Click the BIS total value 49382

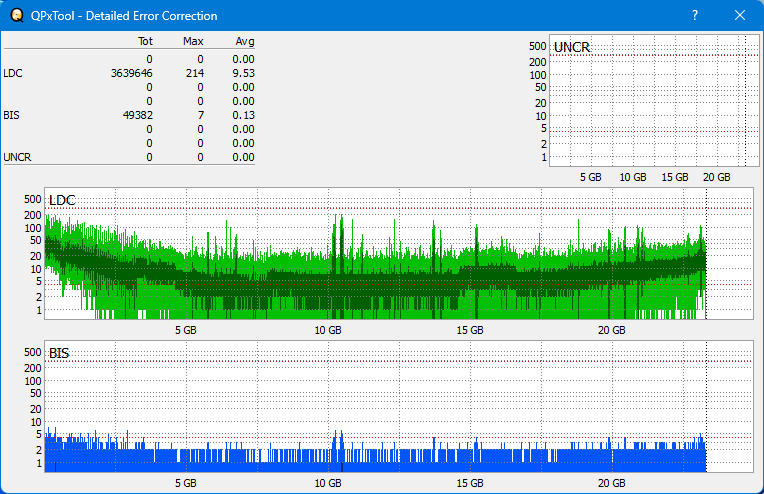point(136,115)
